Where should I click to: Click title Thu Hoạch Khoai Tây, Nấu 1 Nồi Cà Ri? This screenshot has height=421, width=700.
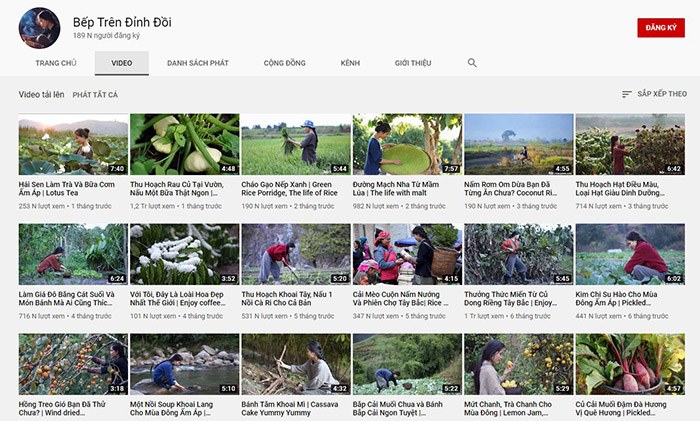tap(287, 298)
